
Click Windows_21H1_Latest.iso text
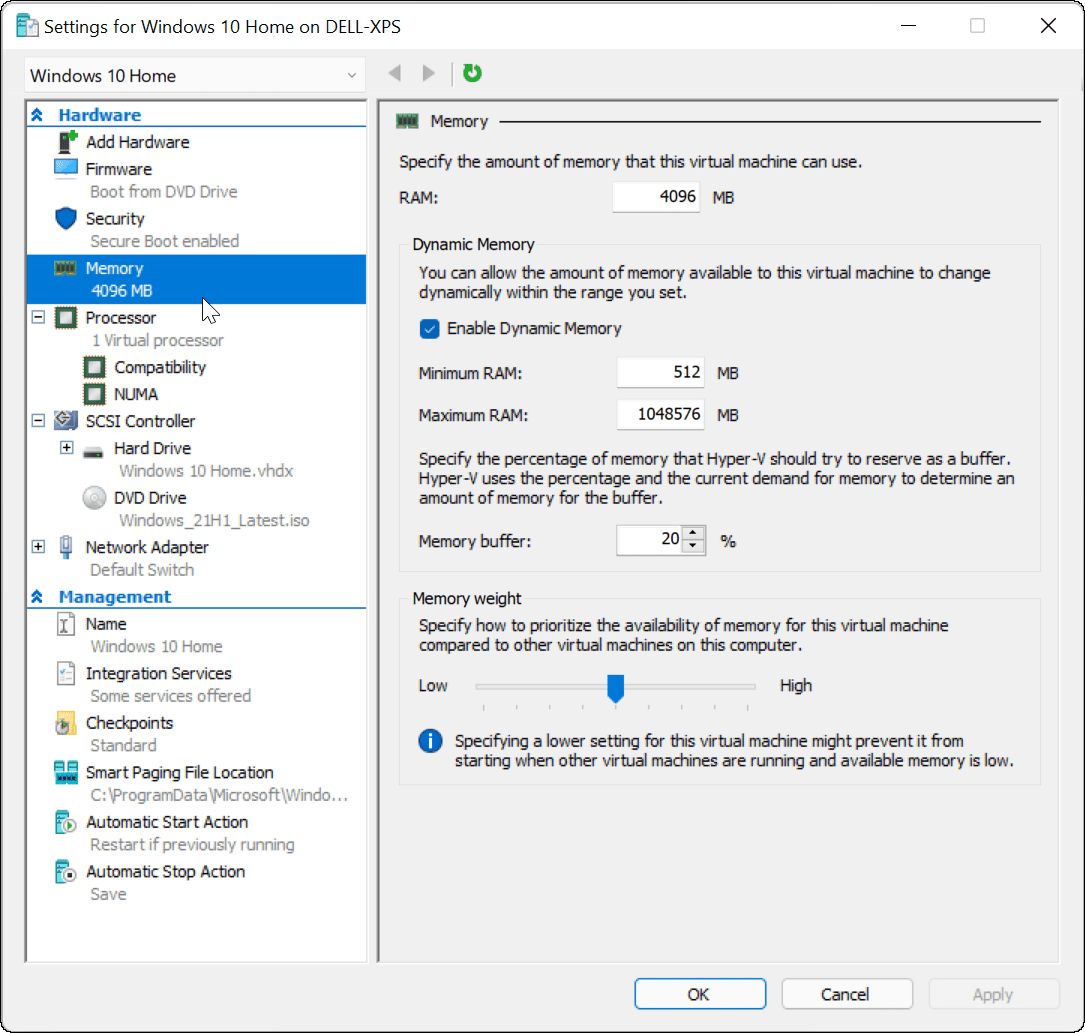[x=214, y=520]
